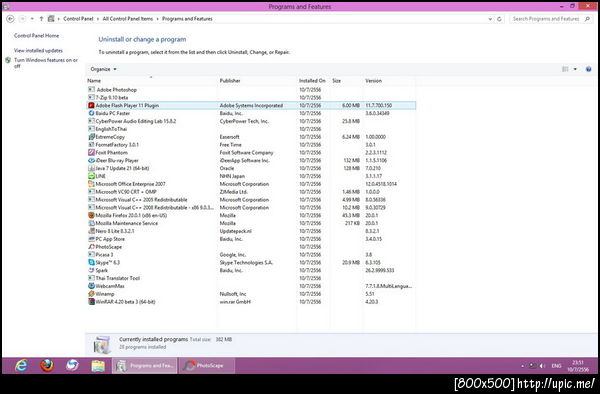Select the Java 7 Update 21 icon
600x394 pixels.
point(91,168)
